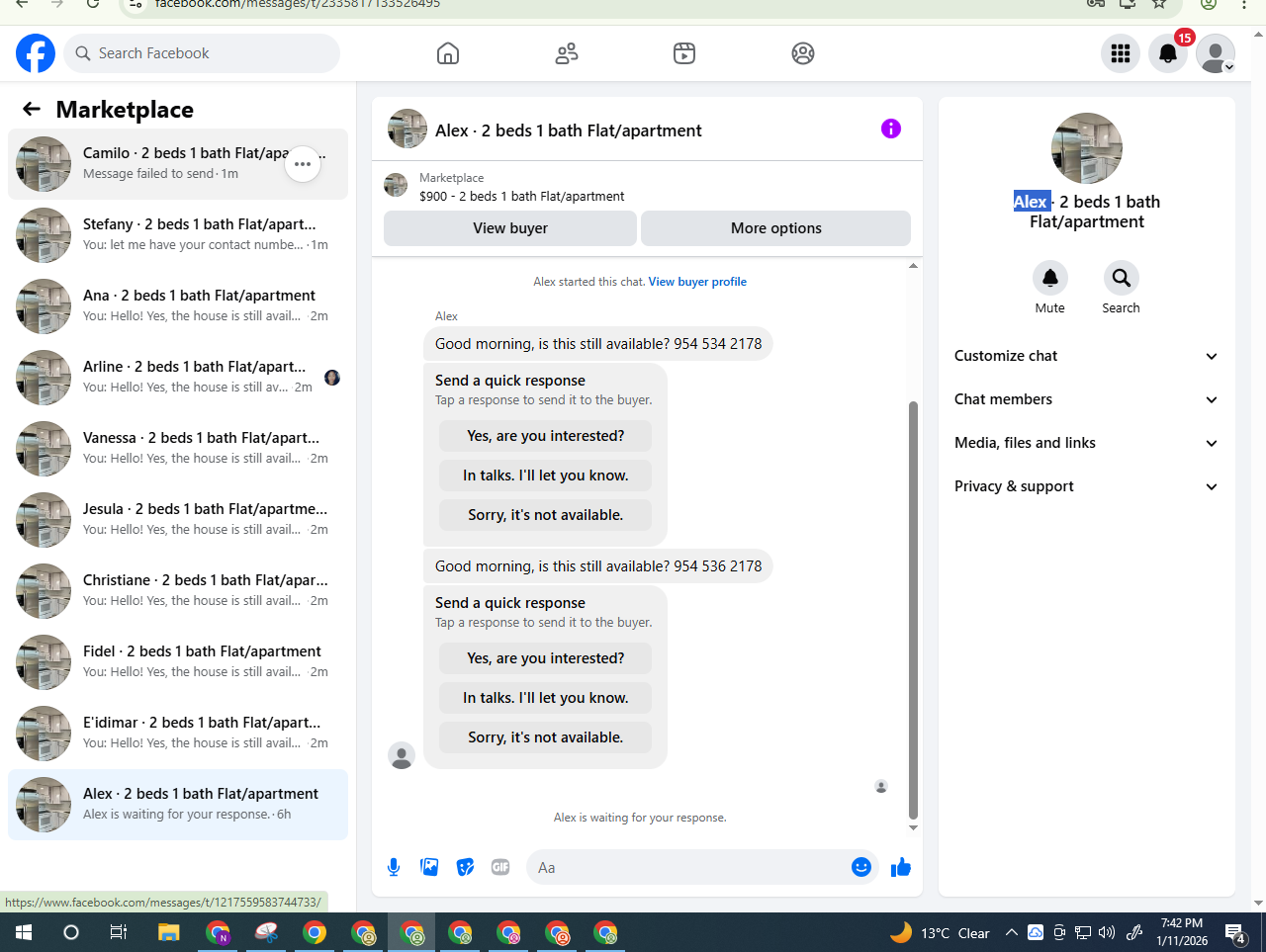Send second "Sorry, it's not available." response

546,737
